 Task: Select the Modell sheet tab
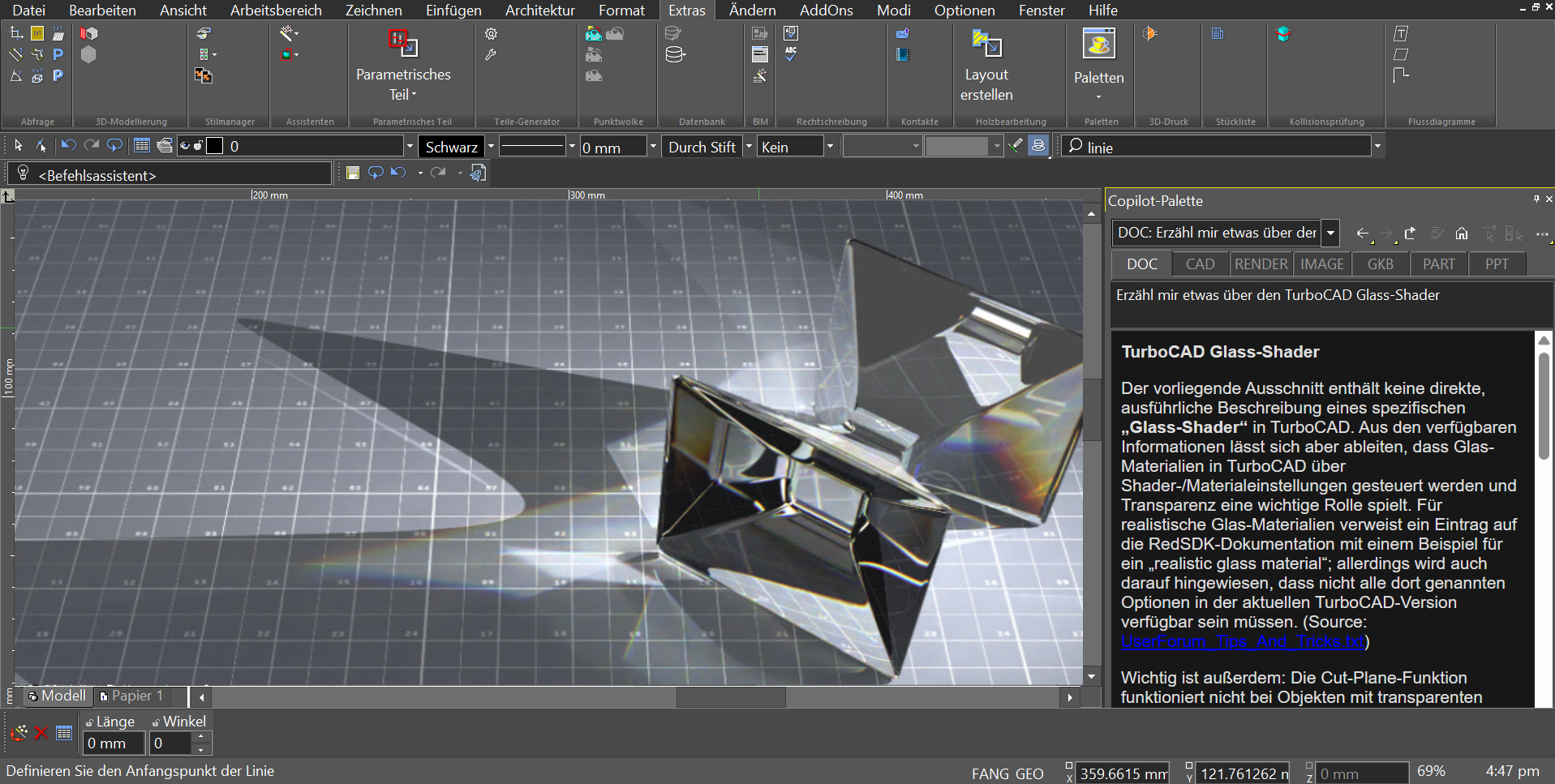click(x=57, y=696)
